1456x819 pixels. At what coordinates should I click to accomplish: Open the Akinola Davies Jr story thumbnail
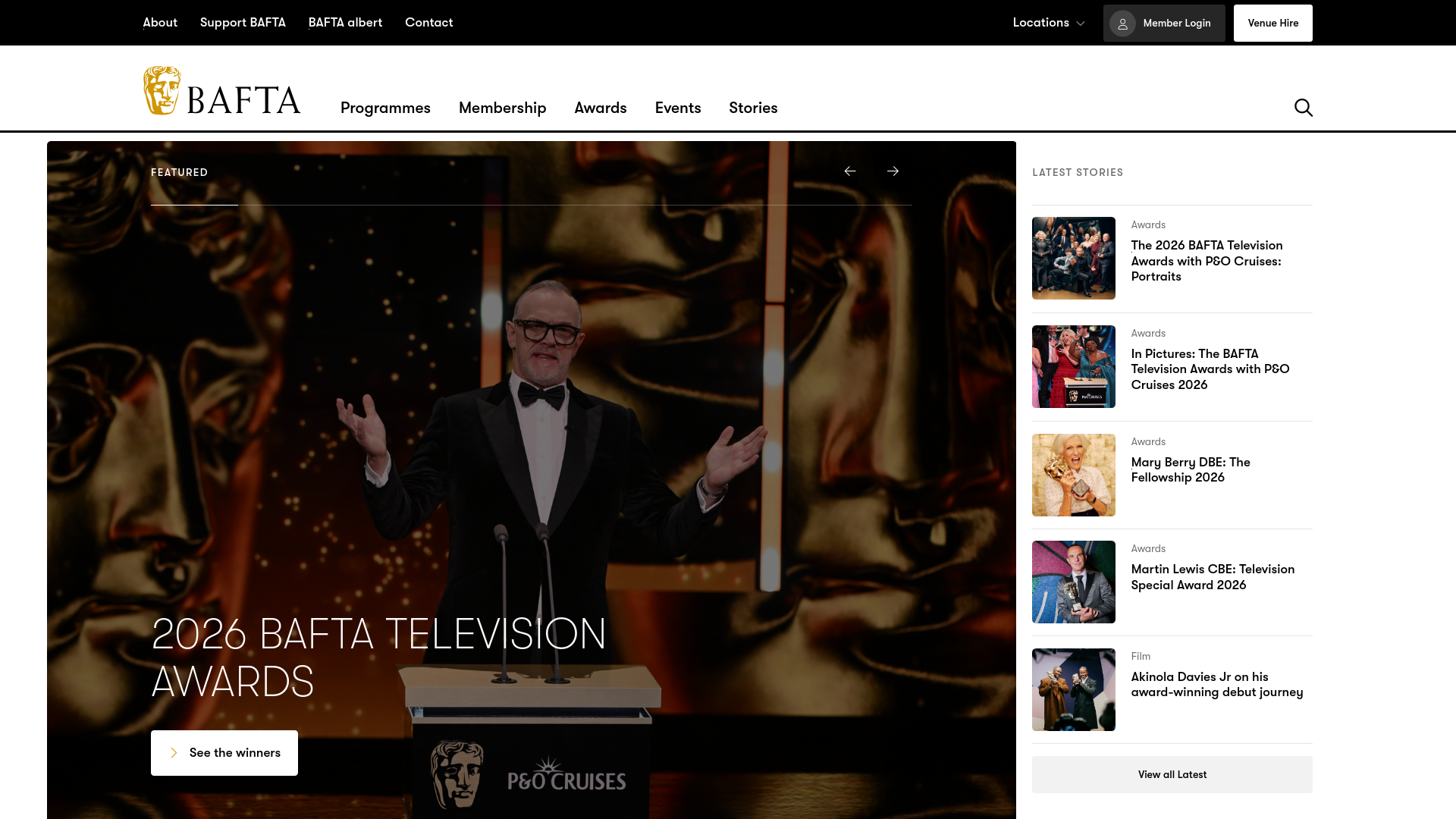tap(1073, 690)
